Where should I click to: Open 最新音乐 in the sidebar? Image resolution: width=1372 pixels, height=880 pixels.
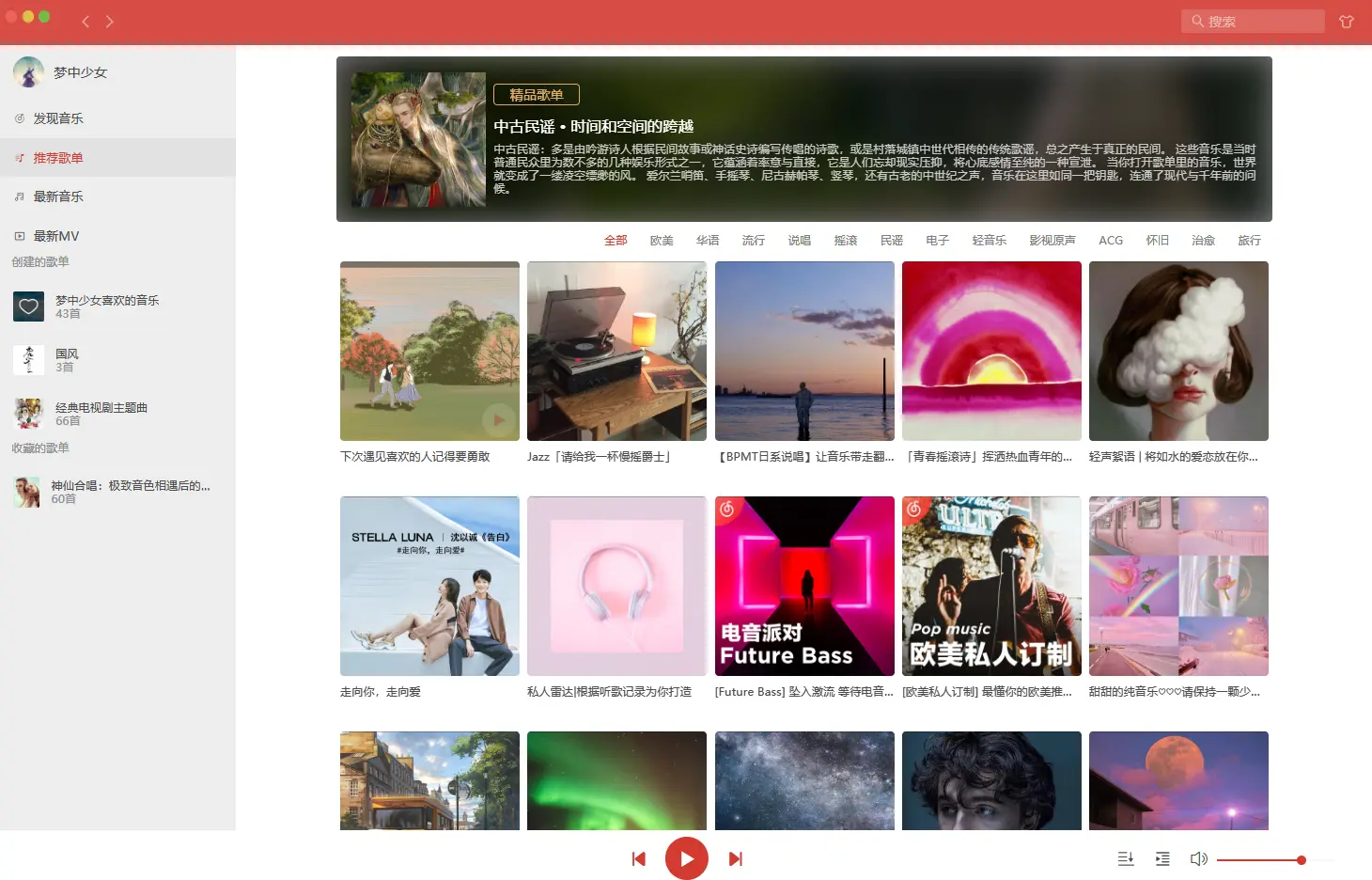coord(117,196)
